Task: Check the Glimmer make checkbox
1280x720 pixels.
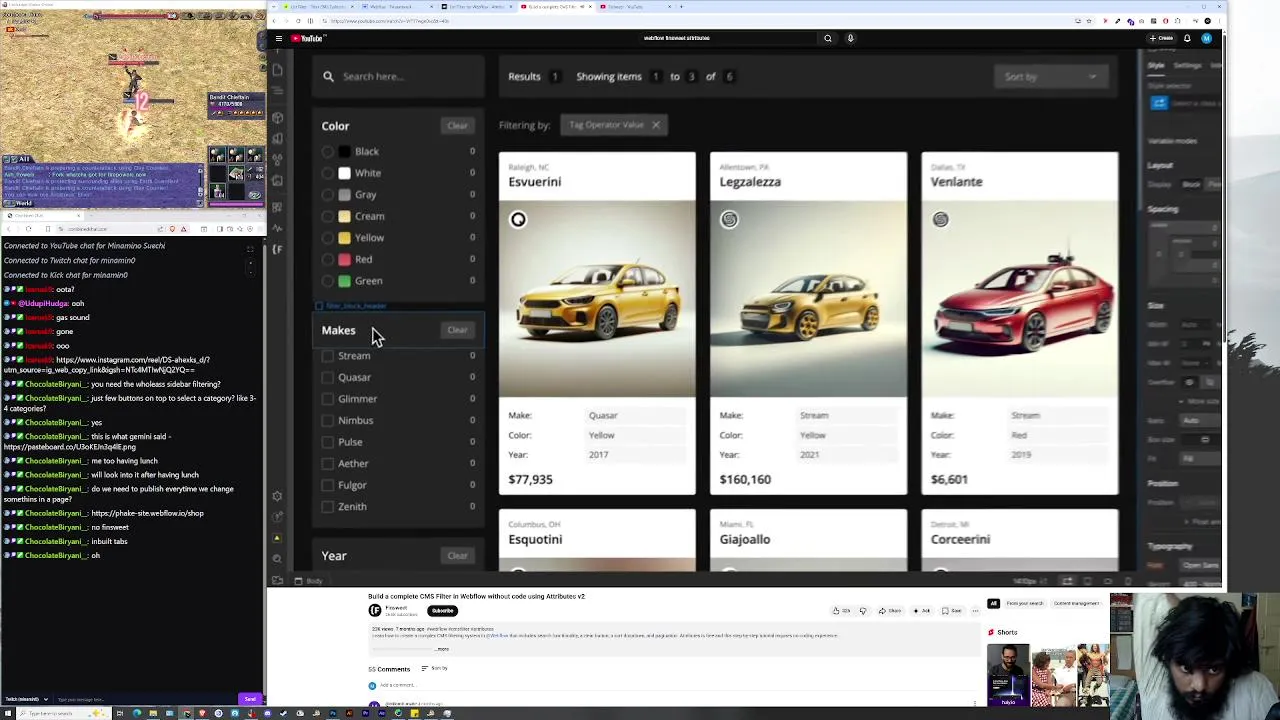Action: [x=327, y=399]
